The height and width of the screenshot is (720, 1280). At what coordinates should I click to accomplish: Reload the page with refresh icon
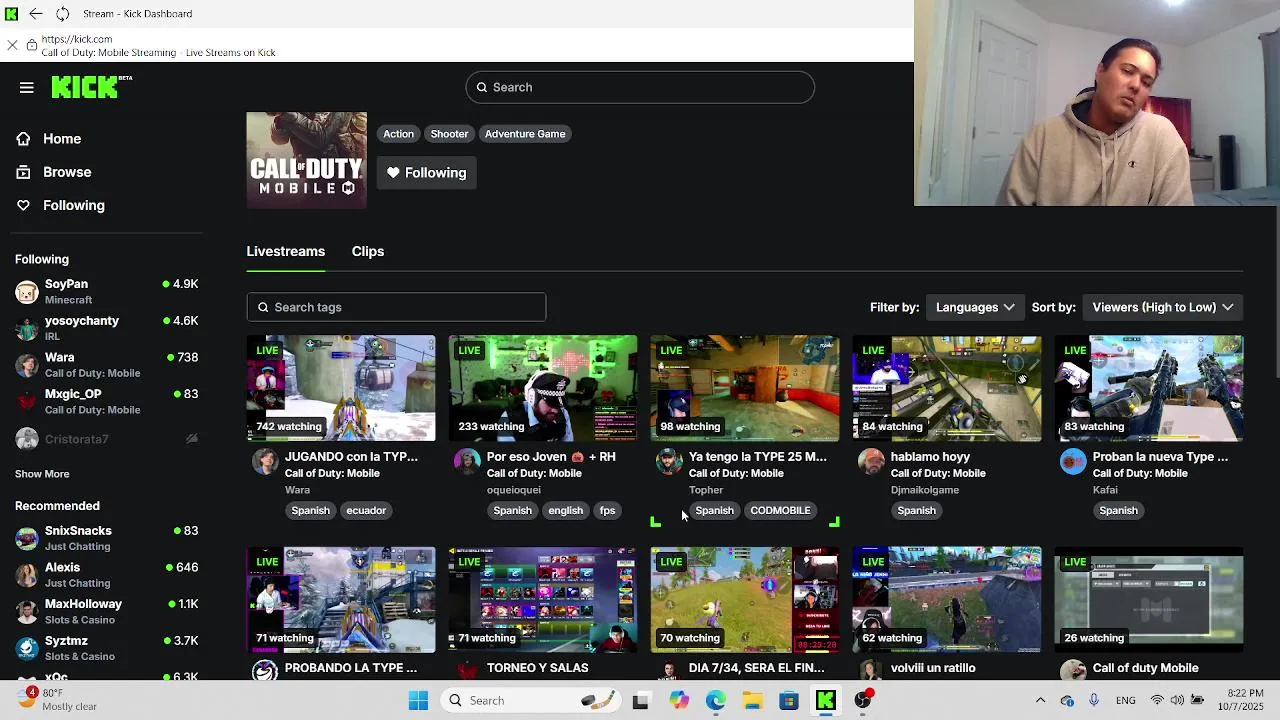(x=62, y=14)
